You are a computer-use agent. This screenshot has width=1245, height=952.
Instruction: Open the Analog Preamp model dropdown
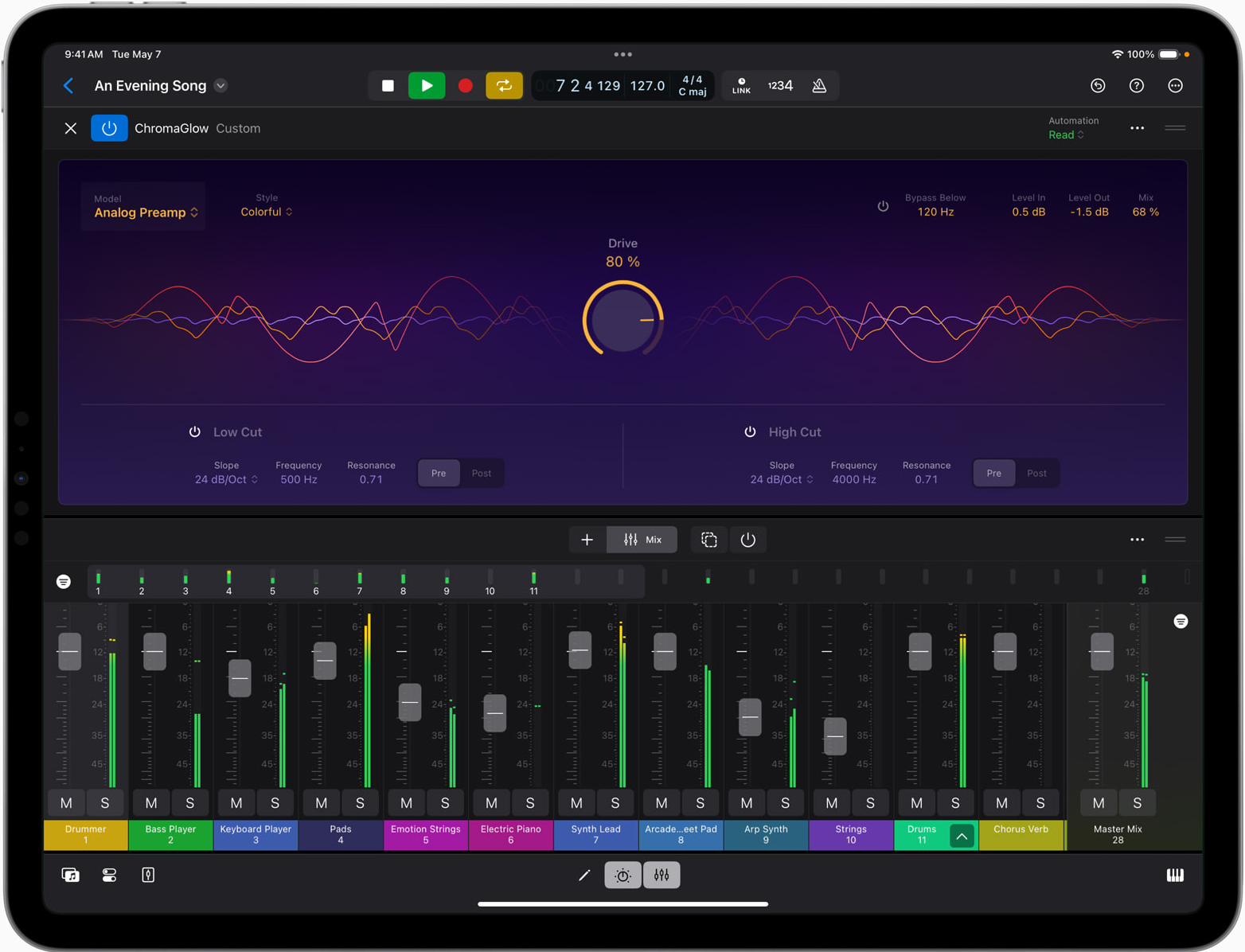143,212
